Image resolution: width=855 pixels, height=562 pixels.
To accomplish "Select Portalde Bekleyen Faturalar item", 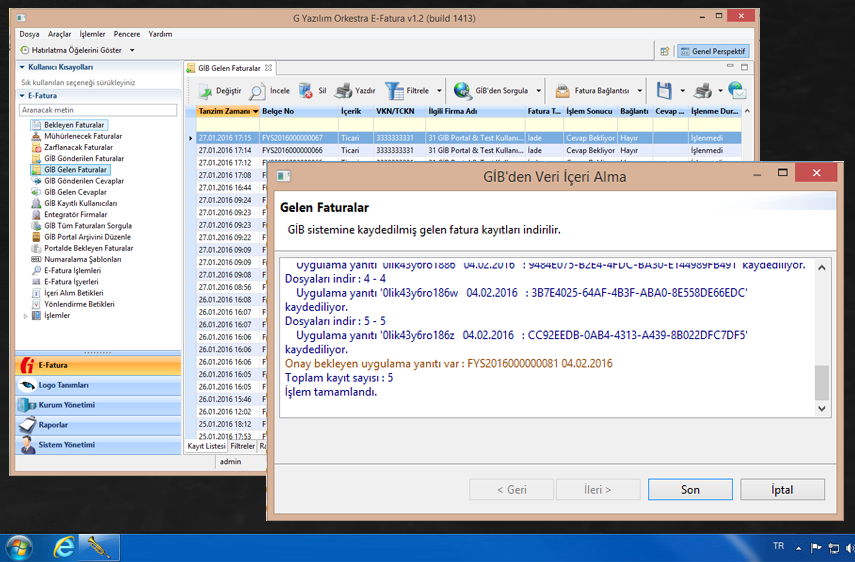I will pyautogui.click(x=88, y=248).
